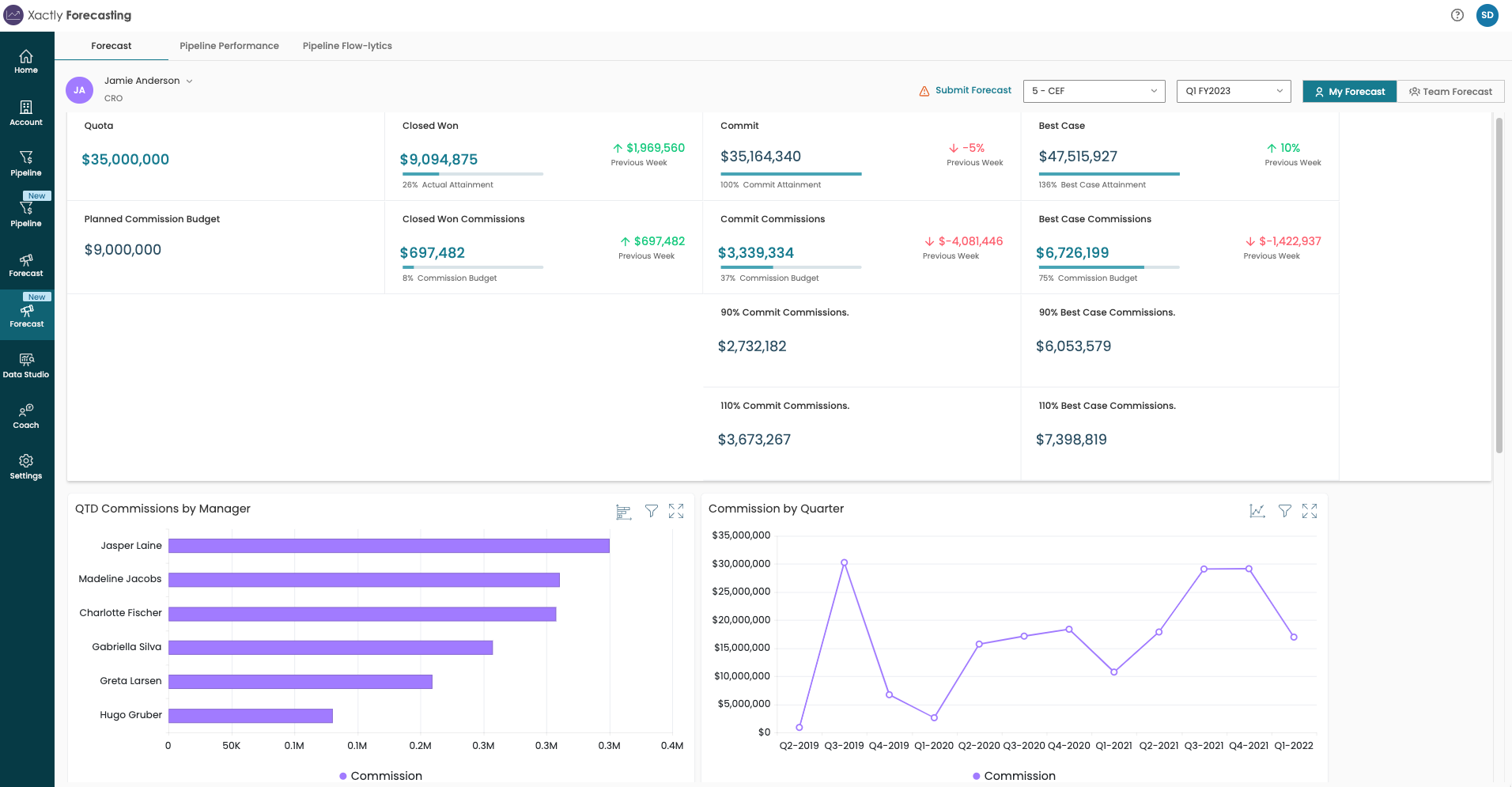This screenshot has width=1512, height=787.
Task: Open the Data Studio panel in the sidebar
Action: click(x=26, y=365)
